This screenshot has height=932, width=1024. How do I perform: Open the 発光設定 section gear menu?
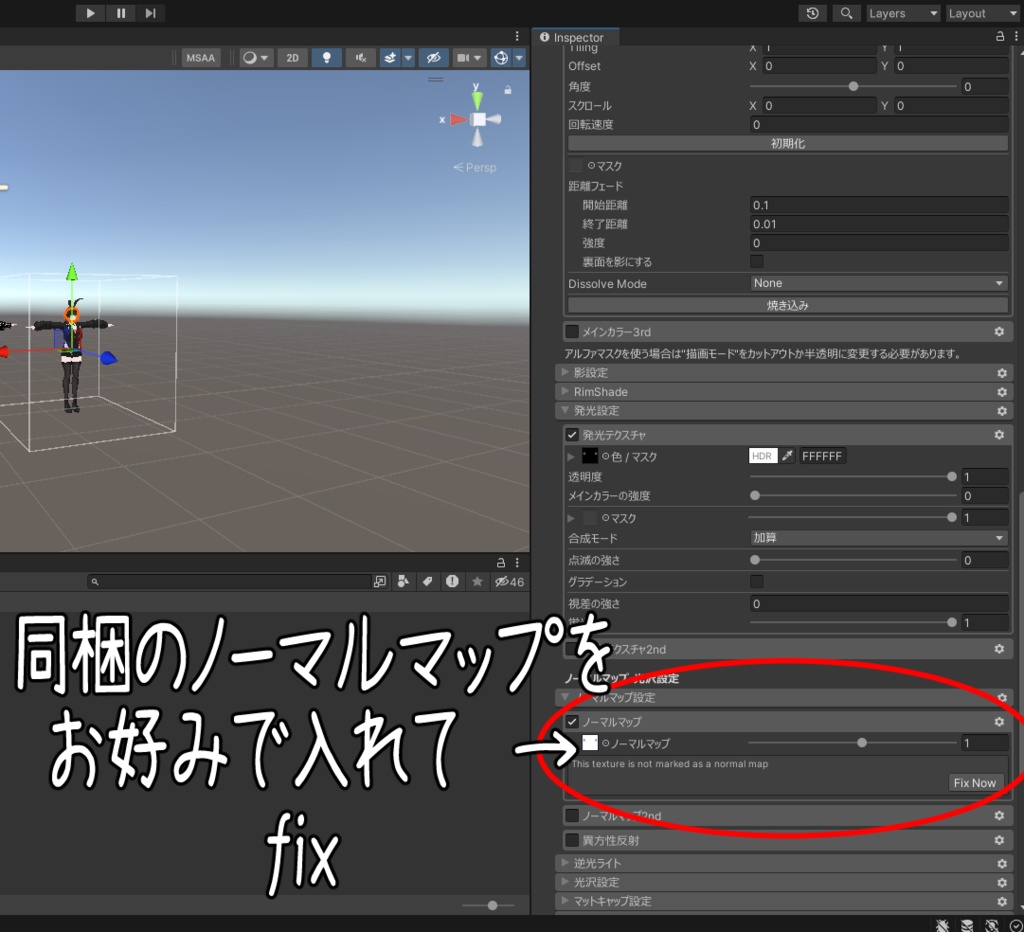click(1001, 411)
